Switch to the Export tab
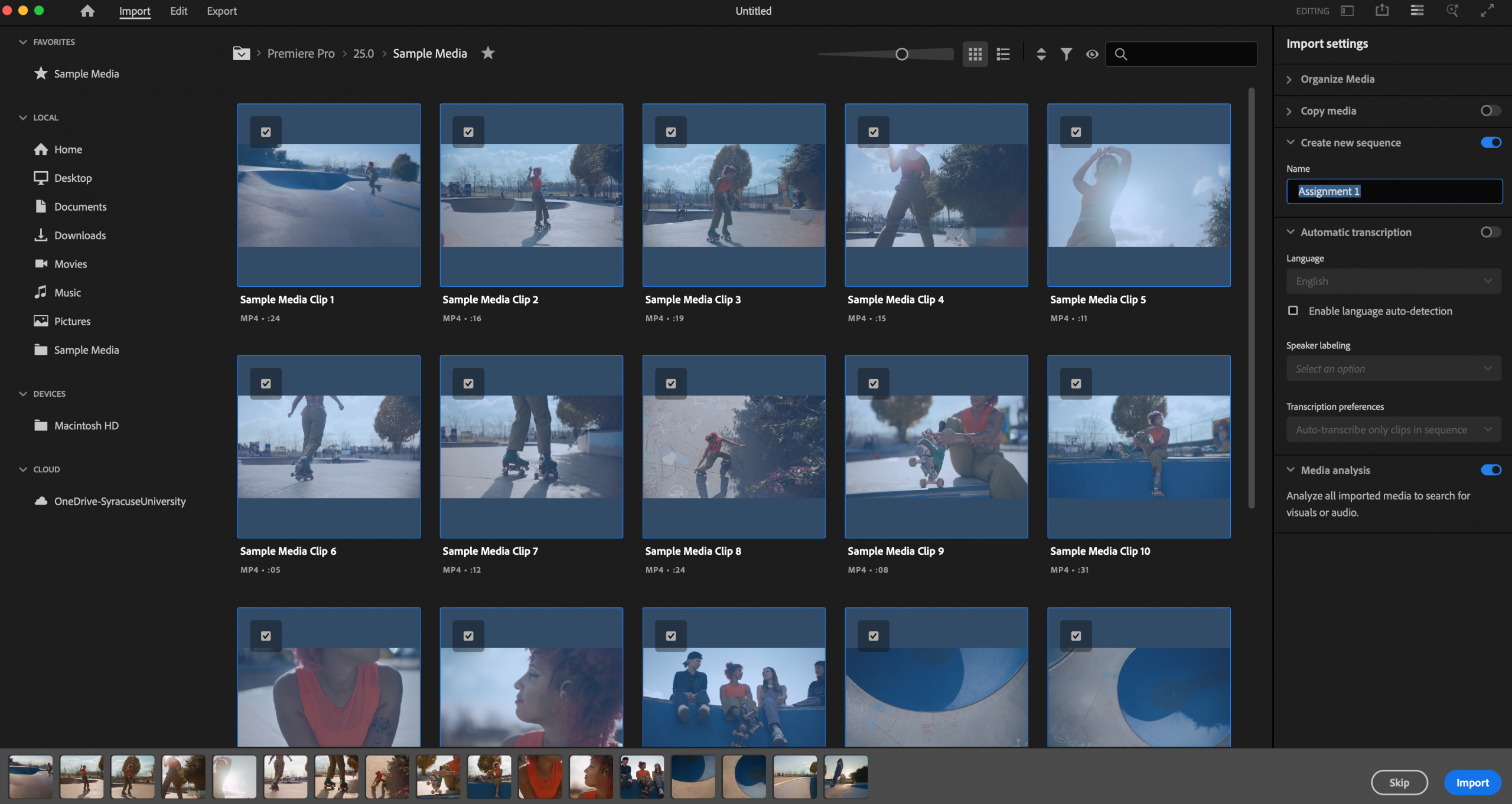This screenshot has width=1512, height=804. [x=221, y=11]
